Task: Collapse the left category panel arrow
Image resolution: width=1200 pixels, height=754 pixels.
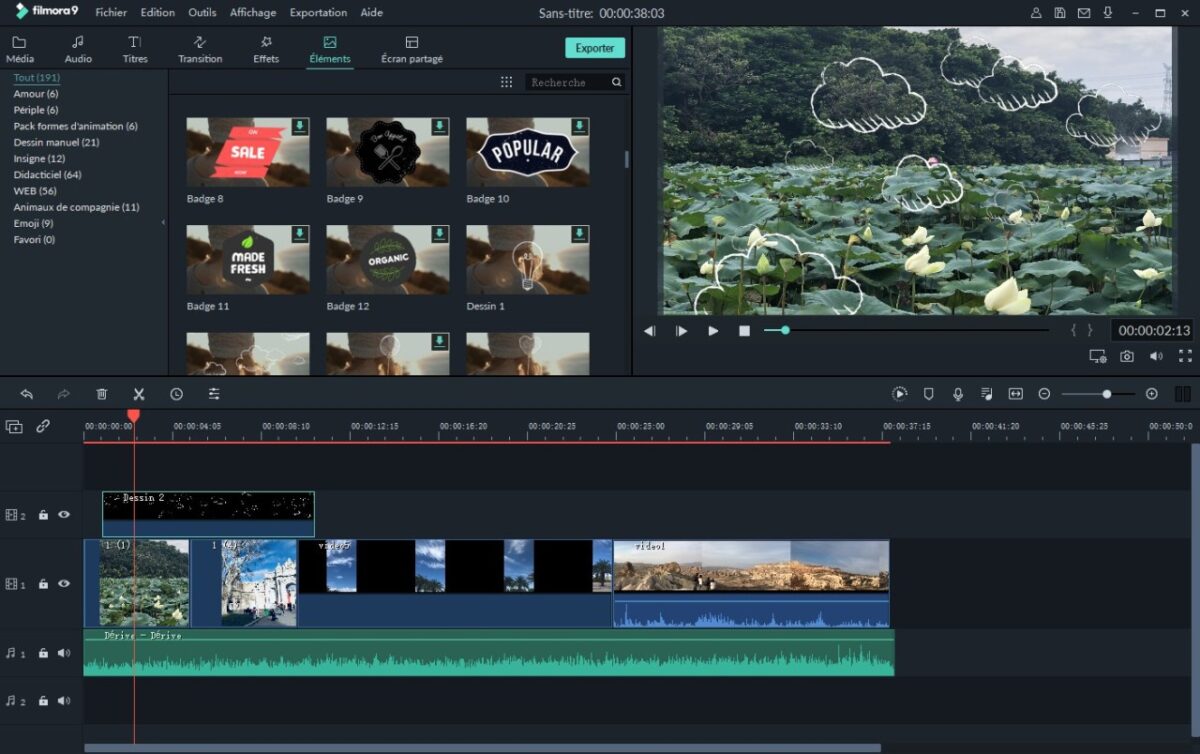Action: (163, 222)
